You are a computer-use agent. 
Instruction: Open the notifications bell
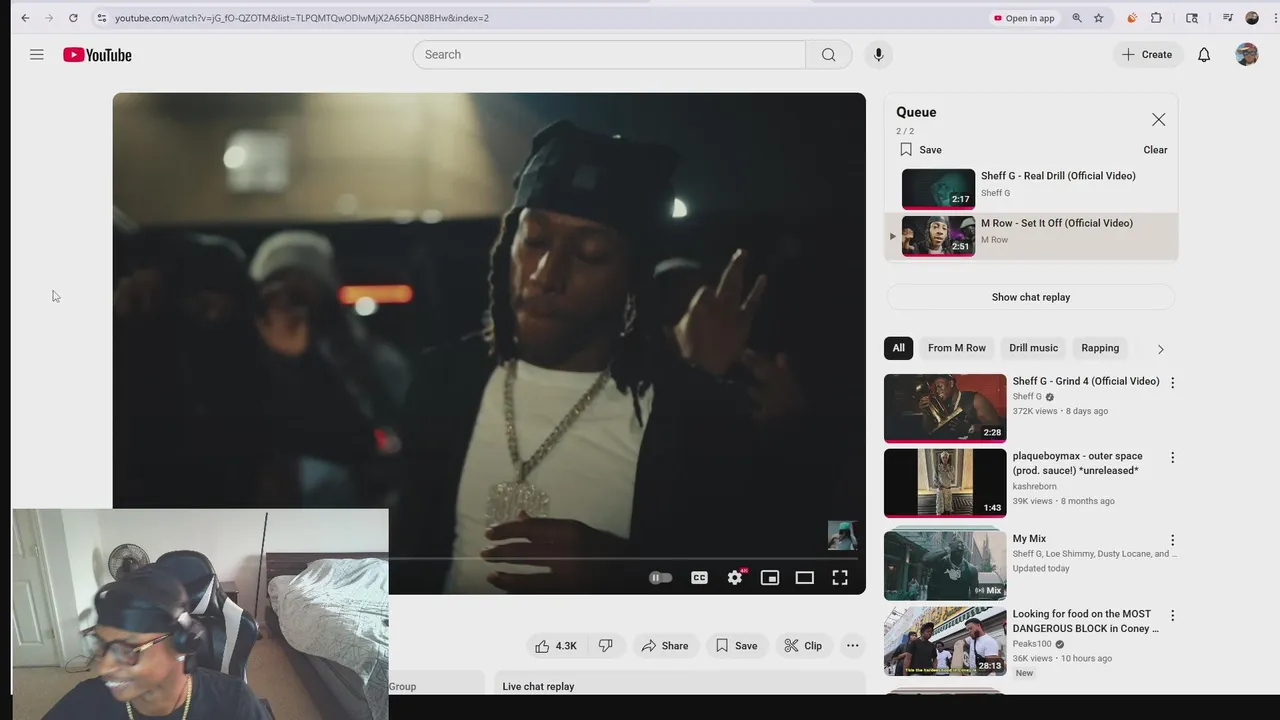coord(1204,55)
